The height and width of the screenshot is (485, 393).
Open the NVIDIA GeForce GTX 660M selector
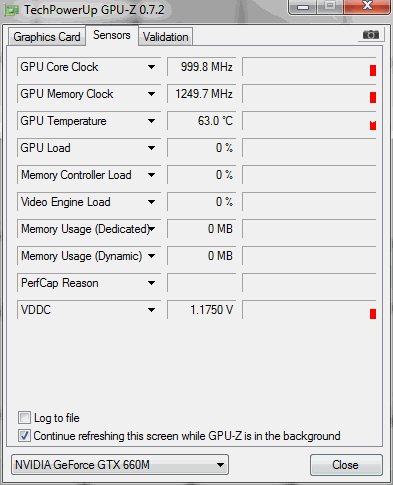pyautogui.click(x=120, y=465)
